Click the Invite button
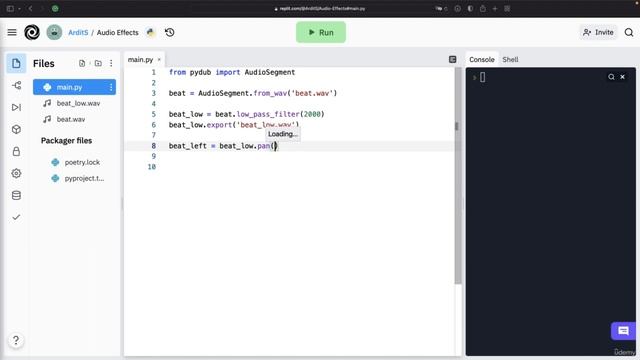 point(598,32)
